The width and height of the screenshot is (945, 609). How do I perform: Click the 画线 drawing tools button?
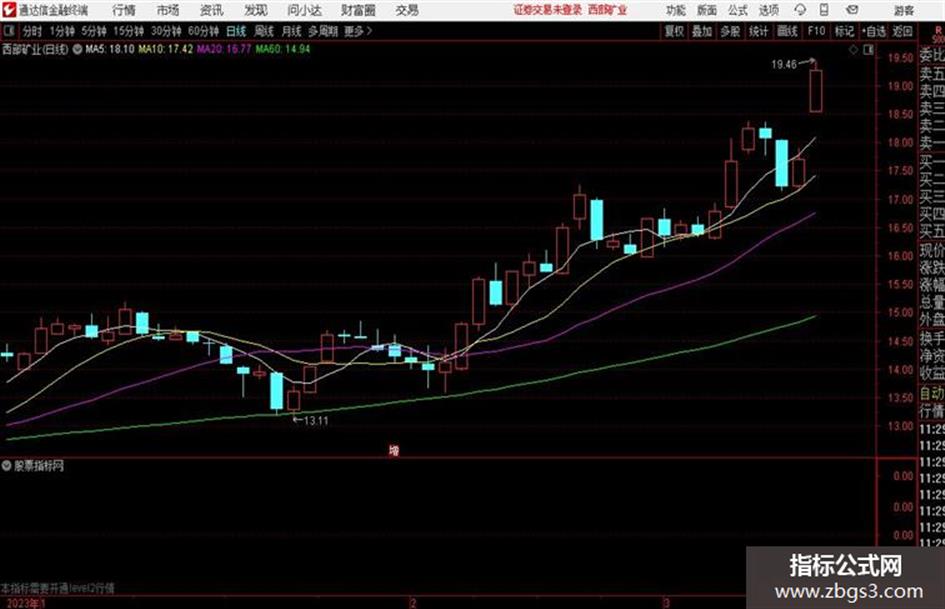[x=787, y=31]
